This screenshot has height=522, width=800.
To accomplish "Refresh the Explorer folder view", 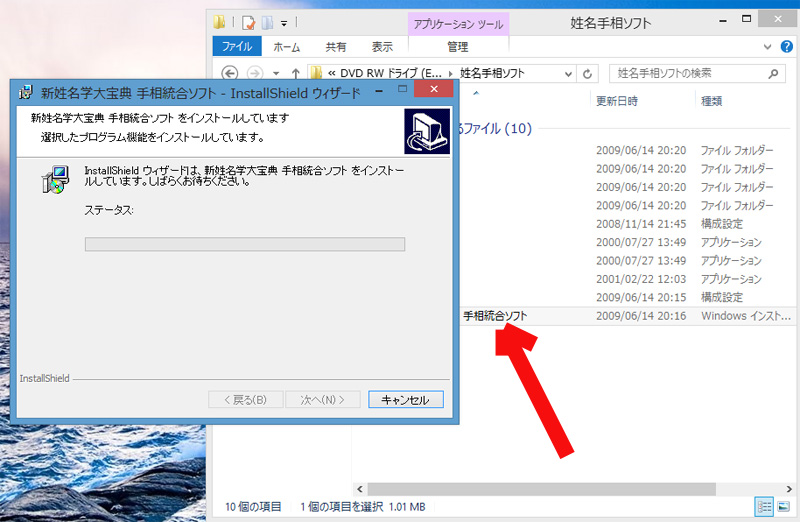I will coord(588,74).
